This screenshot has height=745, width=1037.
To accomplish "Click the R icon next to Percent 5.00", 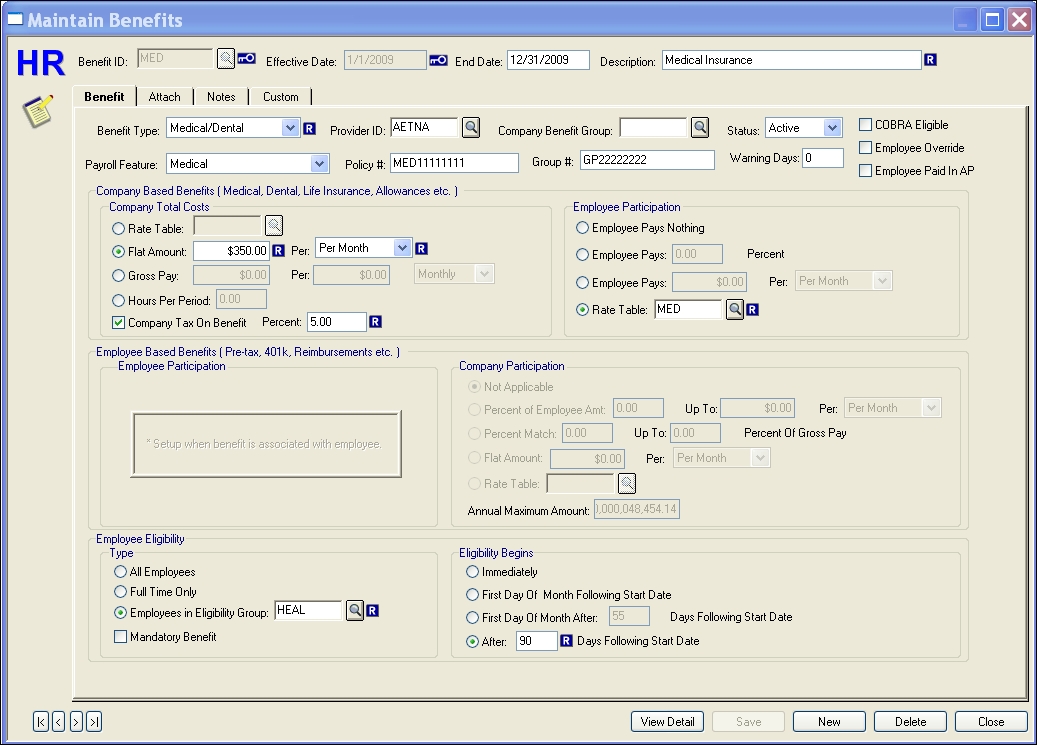I will tap(375, 322).
